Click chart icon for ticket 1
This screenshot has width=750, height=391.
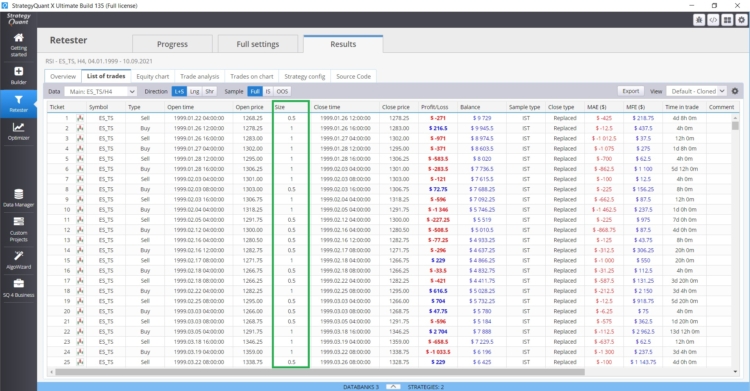80,118
